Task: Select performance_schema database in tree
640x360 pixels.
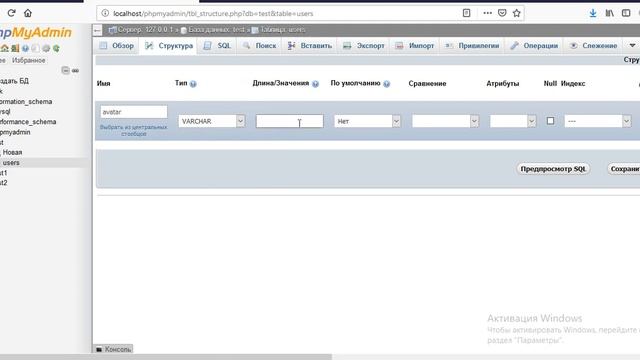Action: 28,122
